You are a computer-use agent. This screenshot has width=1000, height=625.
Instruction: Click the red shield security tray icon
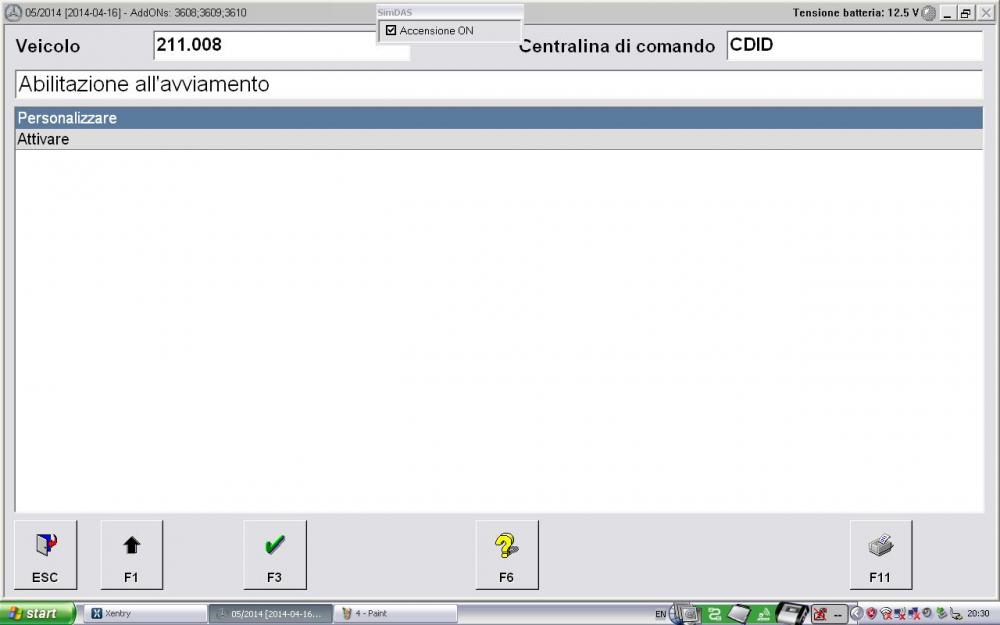coord(871,613)
